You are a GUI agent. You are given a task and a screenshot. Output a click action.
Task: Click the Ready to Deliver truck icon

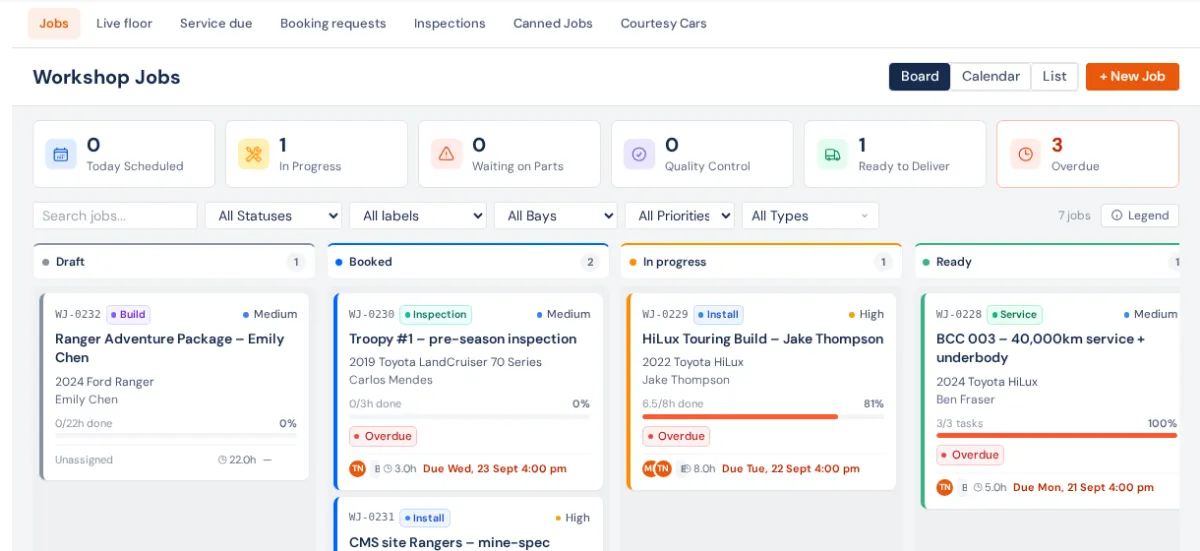833,154
